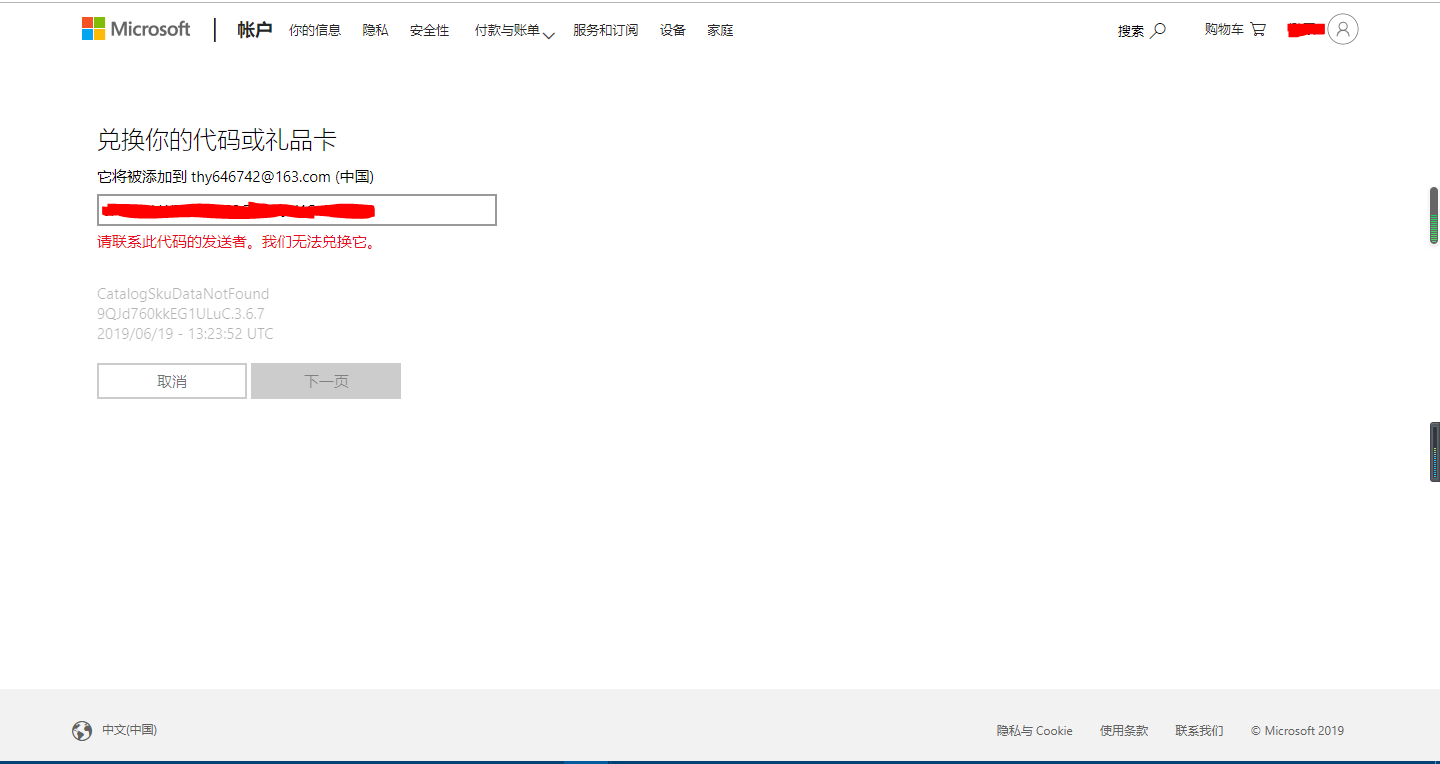Go to the 隐私 tab
The image size is (1440, 764).
point(376,30)
